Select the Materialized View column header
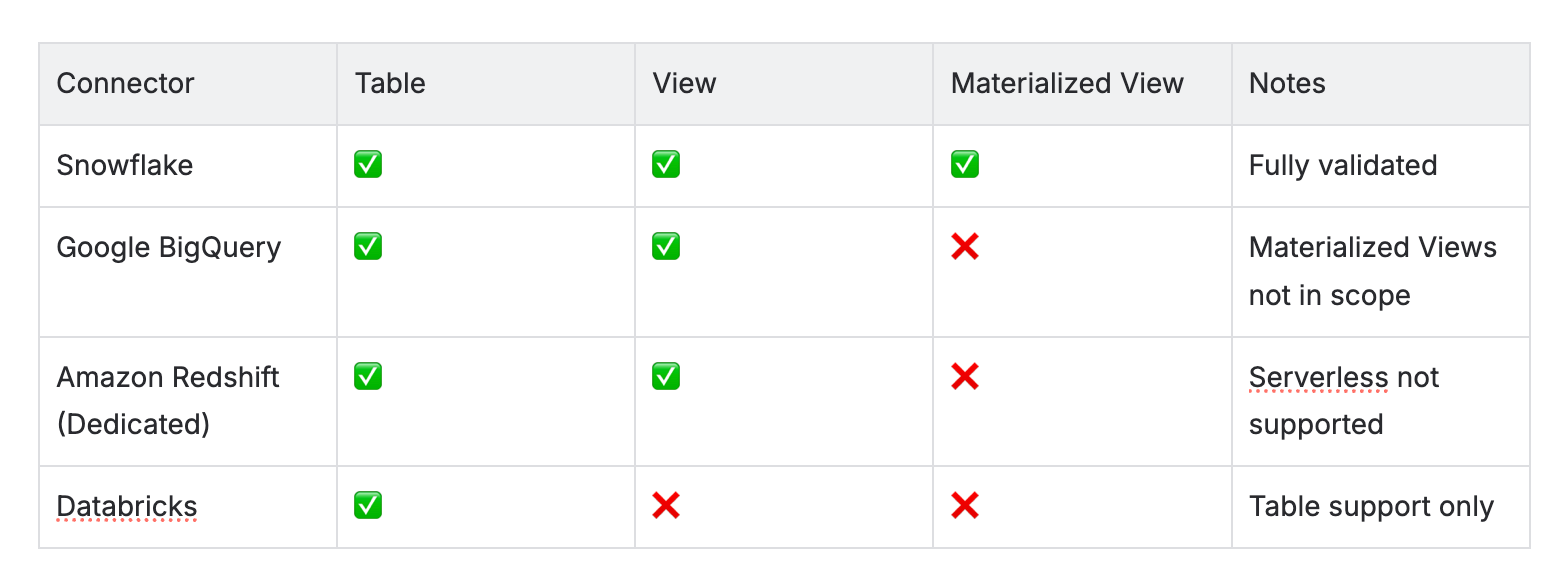Viewport: 1564px width, 576px height. click(1082, 84)
